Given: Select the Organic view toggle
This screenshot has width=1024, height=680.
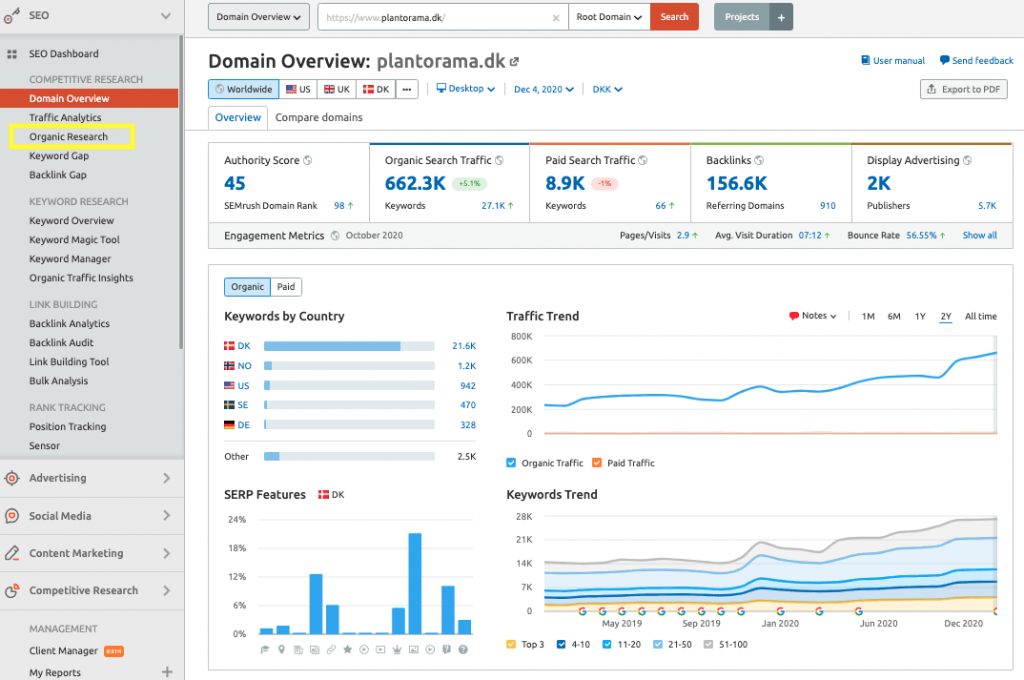Looking at the screenshot, I should (248, 287).
